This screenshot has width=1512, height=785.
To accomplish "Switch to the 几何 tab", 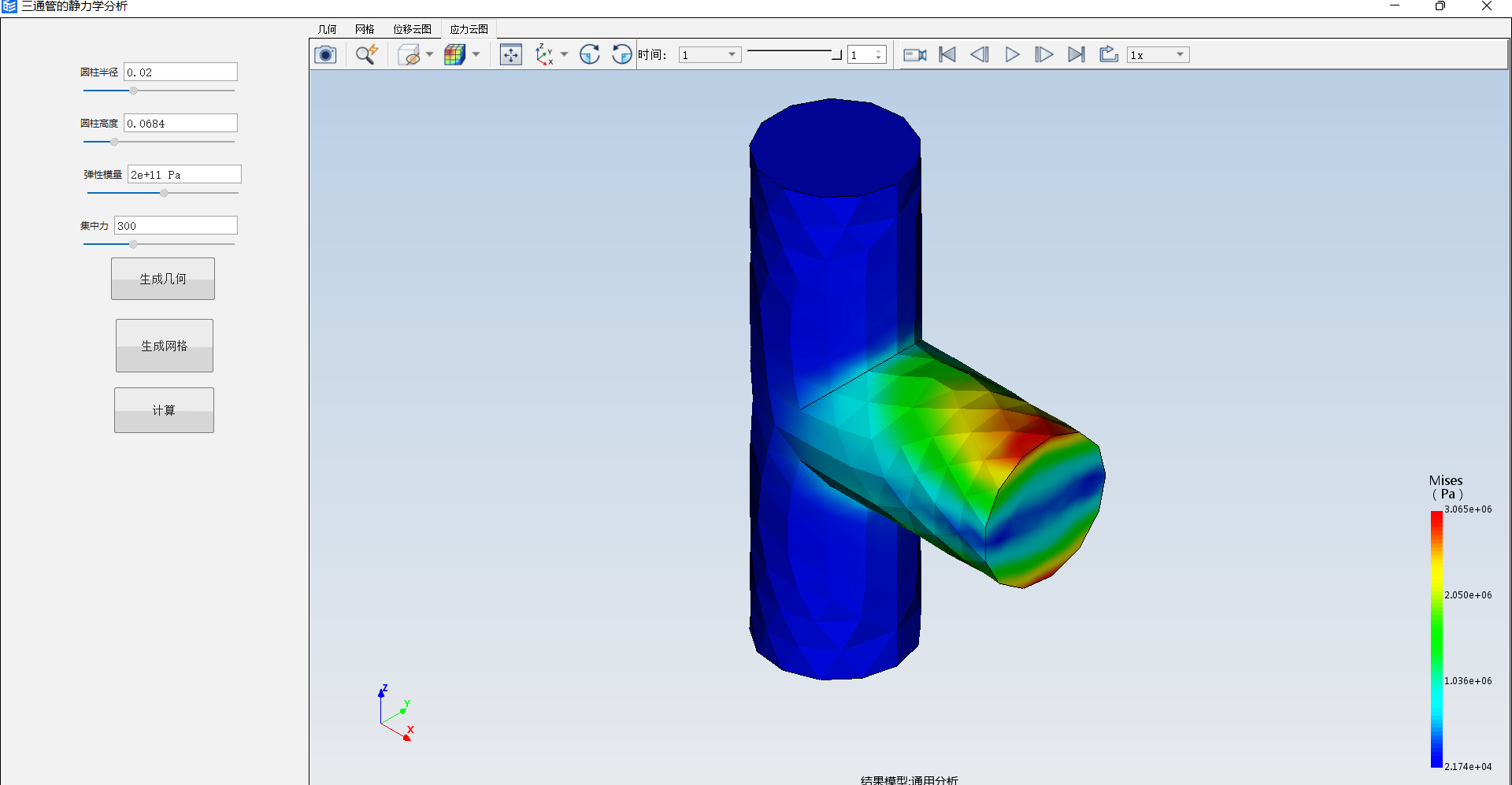I will tap(328, 29).
